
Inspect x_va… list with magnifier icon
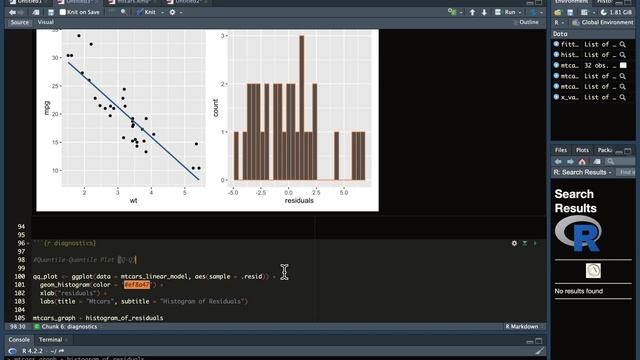pyautogui.click(x=622, y=97)
